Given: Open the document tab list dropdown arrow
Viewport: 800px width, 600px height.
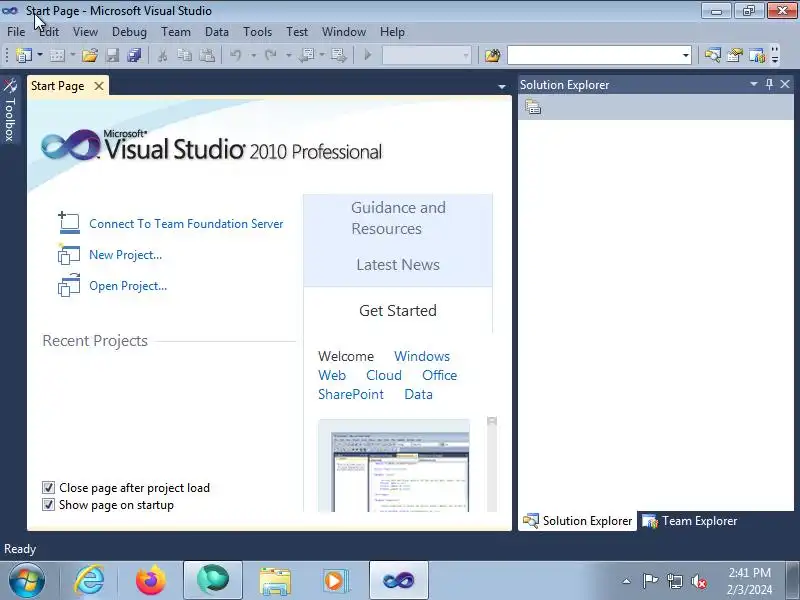Looking at the screenshot, I should pos(502,87).
